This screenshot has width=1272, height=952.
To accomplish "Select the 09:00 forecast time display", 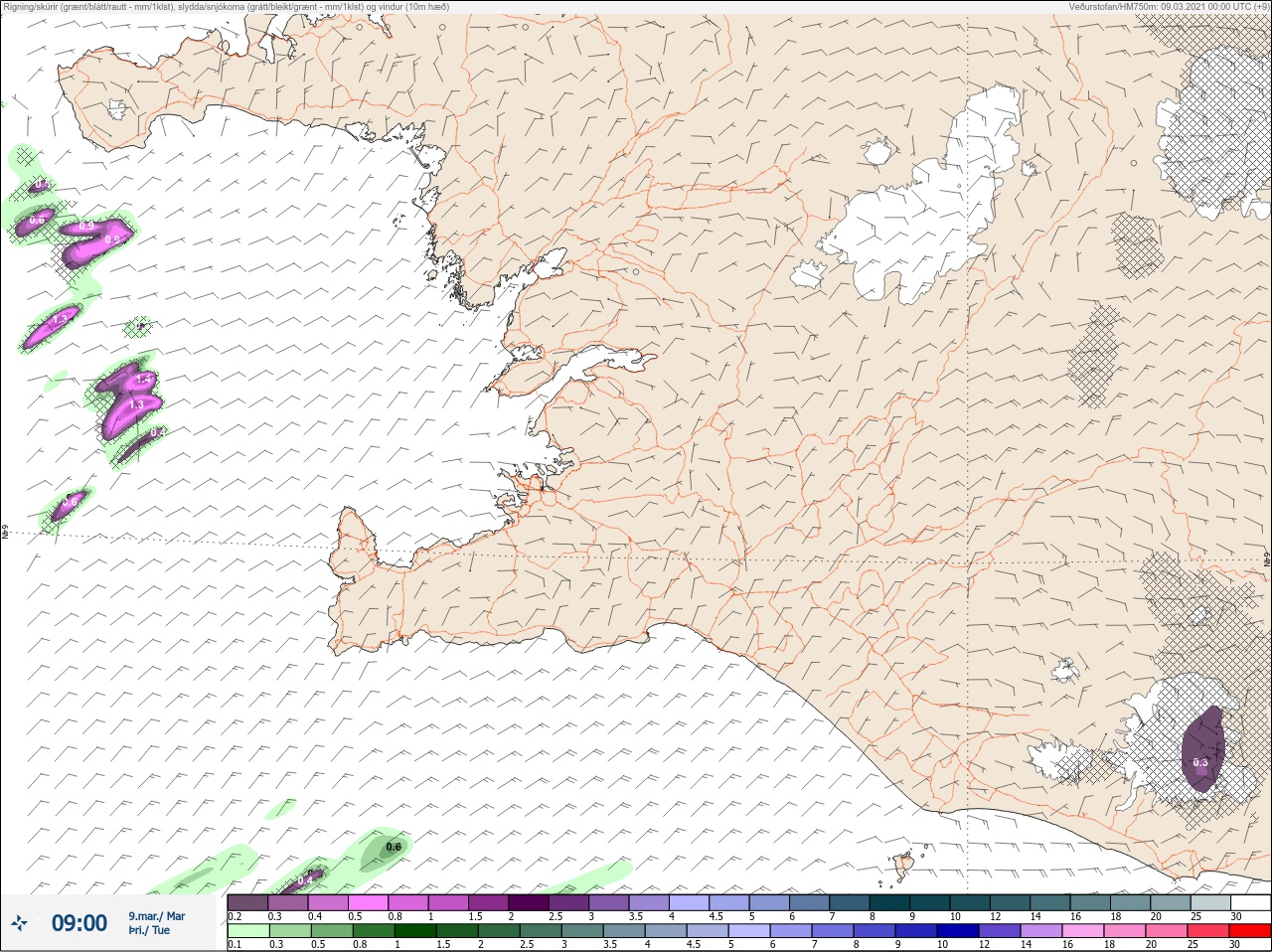I will click(x=79, y=924).
